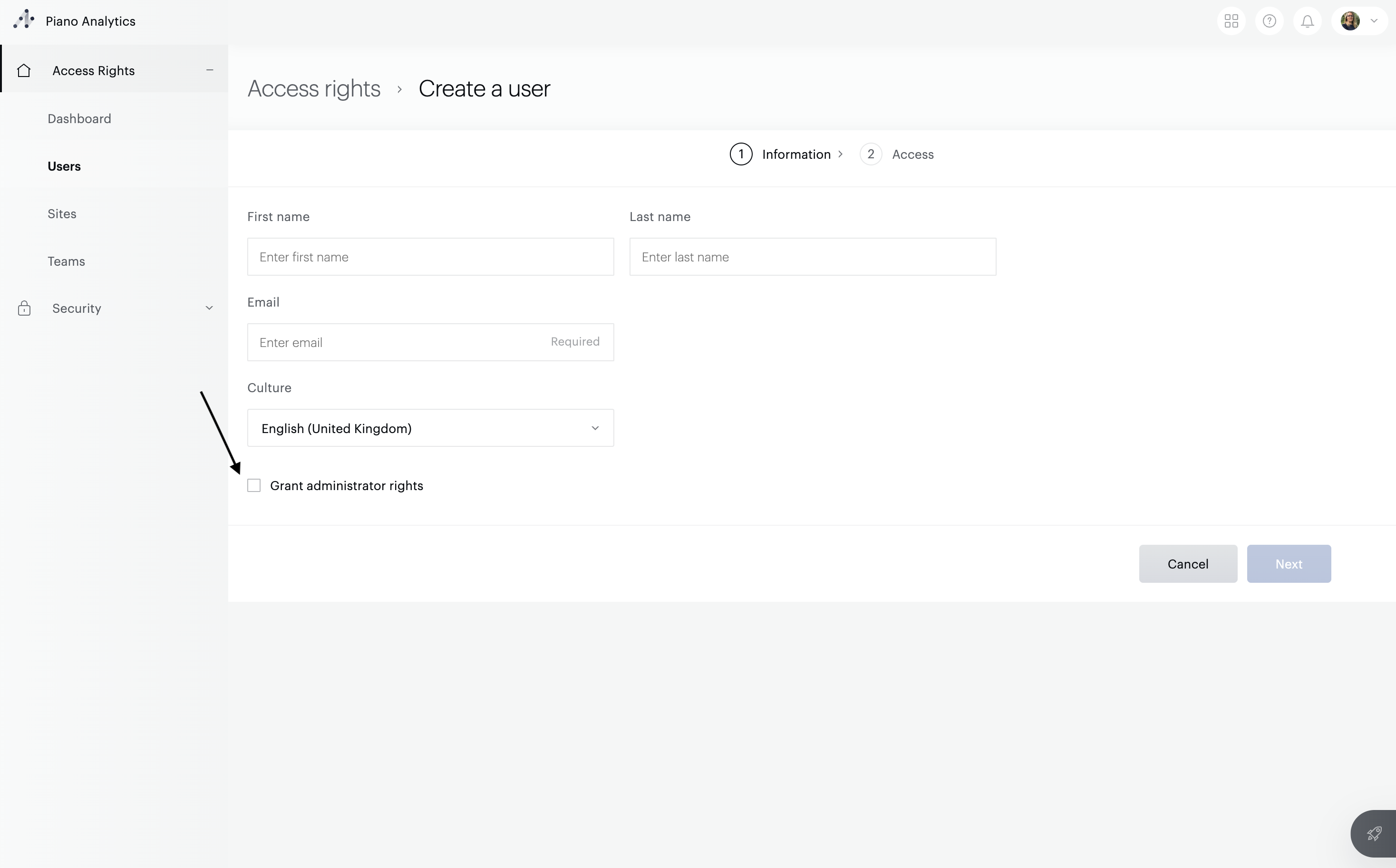Collapse the Access Rights sidebar section
The width and height of the screenshot is (1396, 868).
pos(210,70)
